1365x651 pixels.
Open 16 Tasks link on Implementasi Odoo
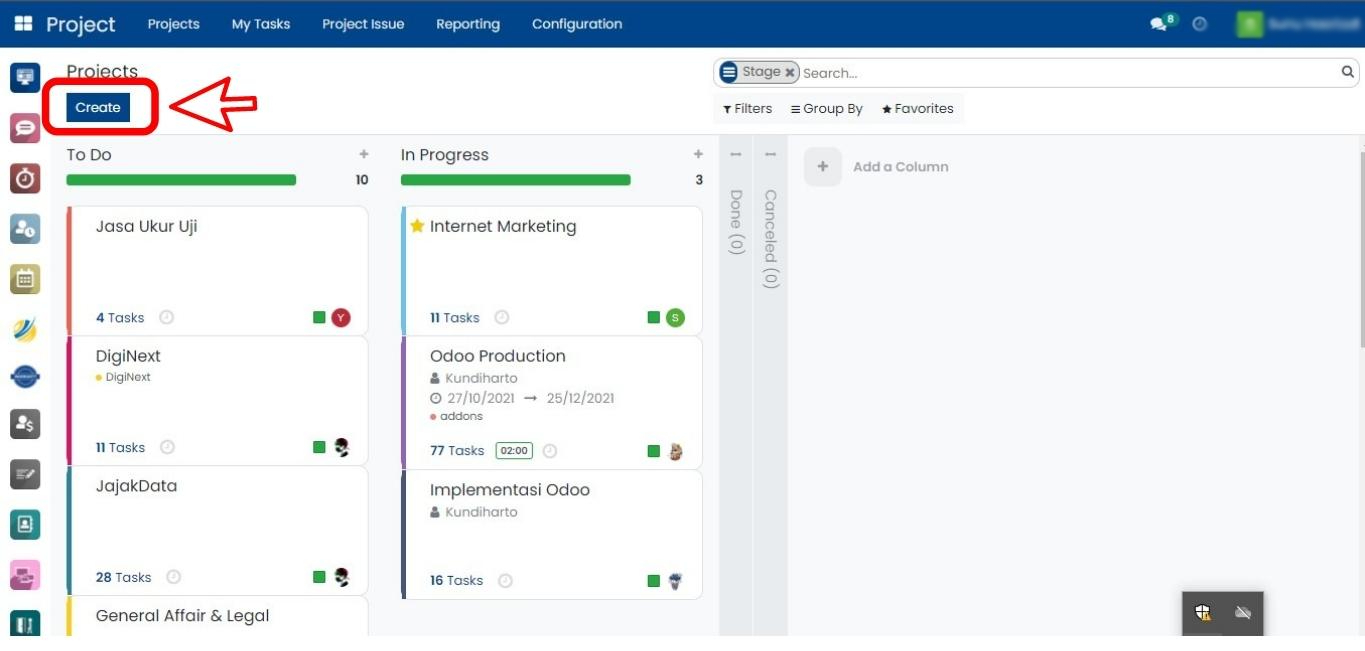[457, 581]
